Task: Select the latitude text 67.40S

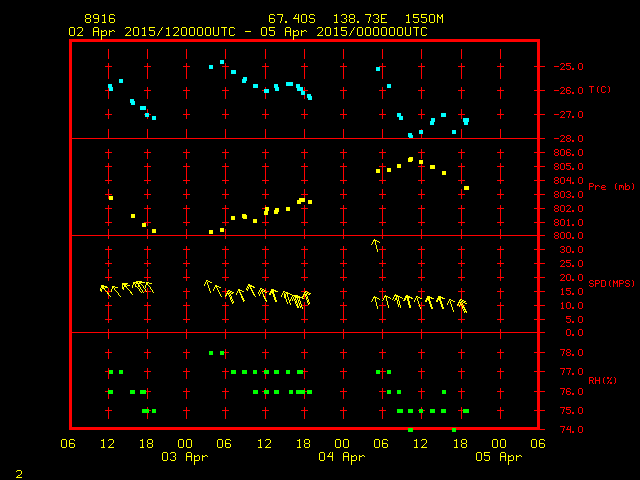Action: click(289, 19)
